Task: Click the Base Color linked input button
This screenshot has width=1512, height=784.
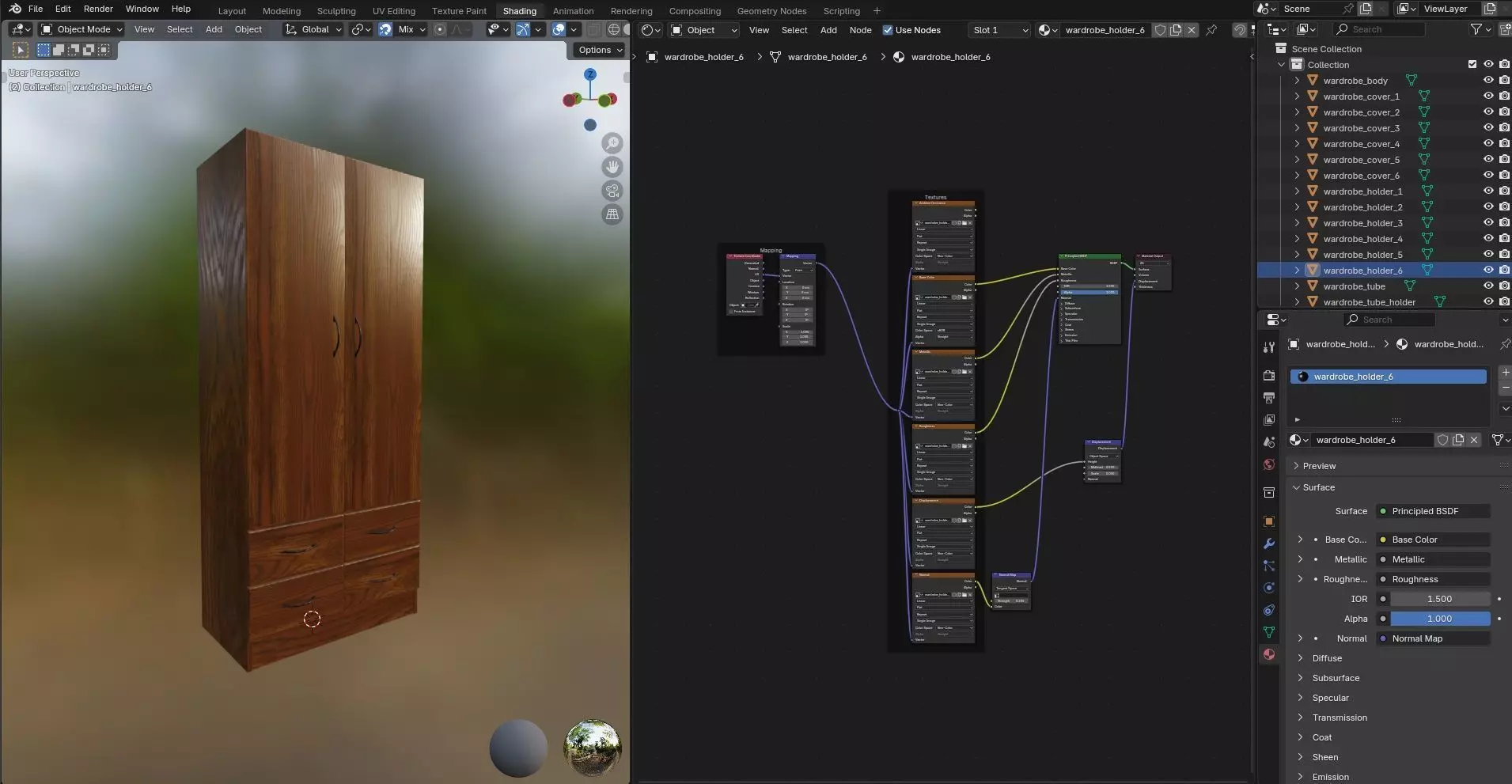Action: pyautogui.click(x=1433, y=540)
